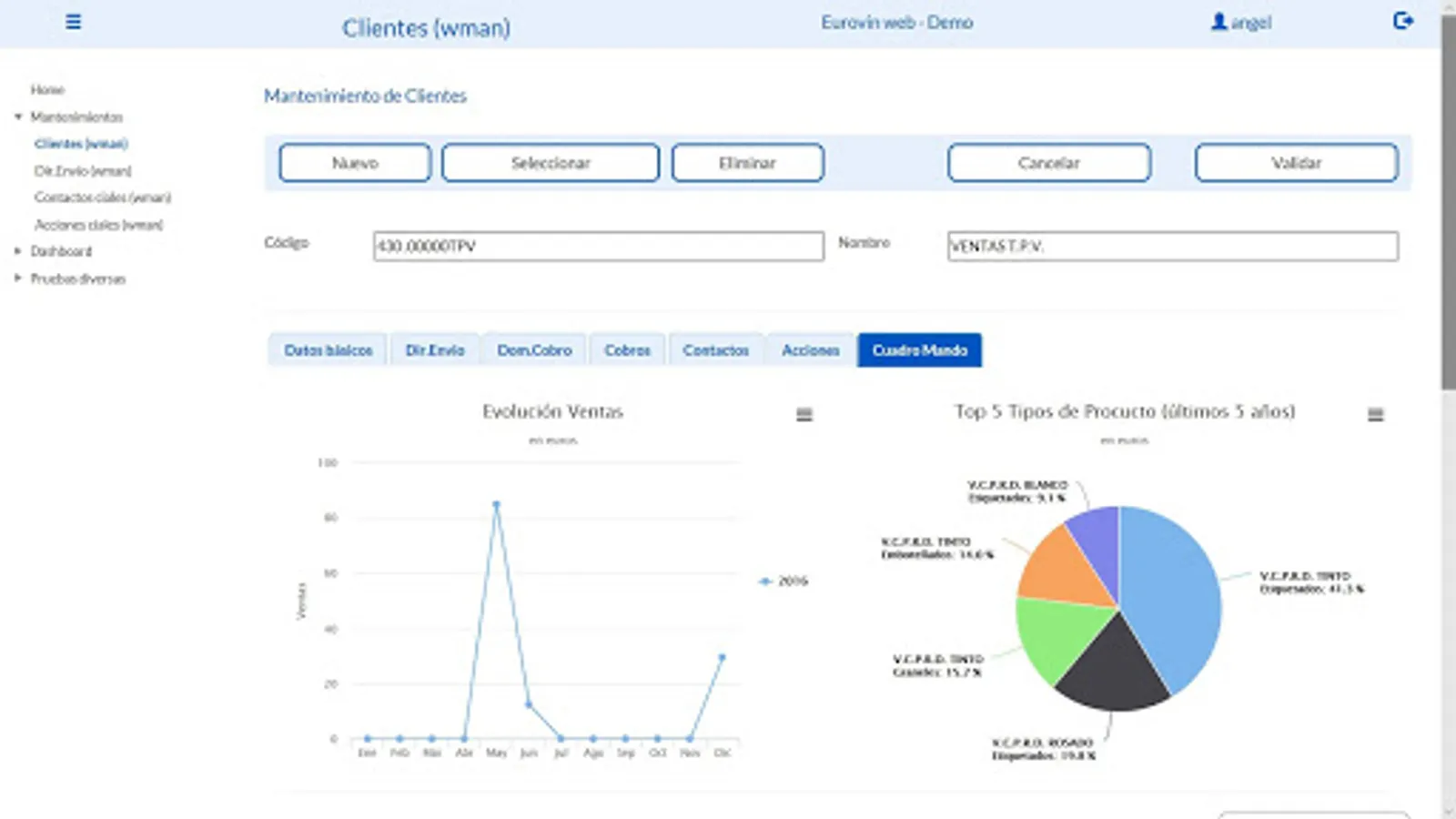Viewport: 1456px width, 819px height.
Task: Open Top 5 Tipos chart menu icon
Action: click(1376, 415)
